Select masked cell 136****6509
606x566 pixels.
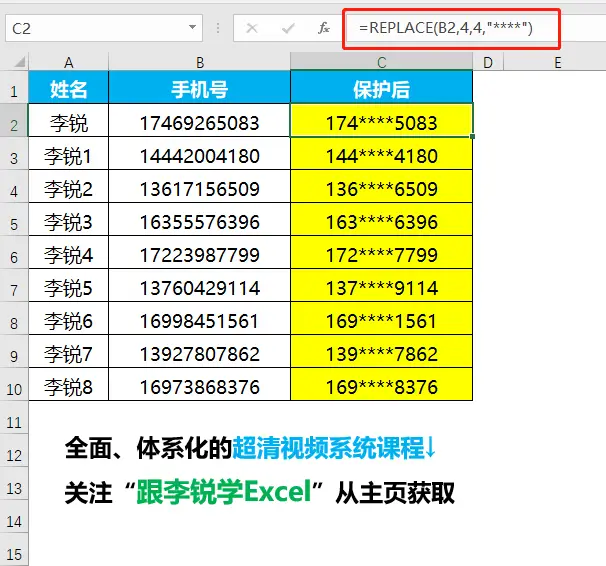(x=381, y=186)
